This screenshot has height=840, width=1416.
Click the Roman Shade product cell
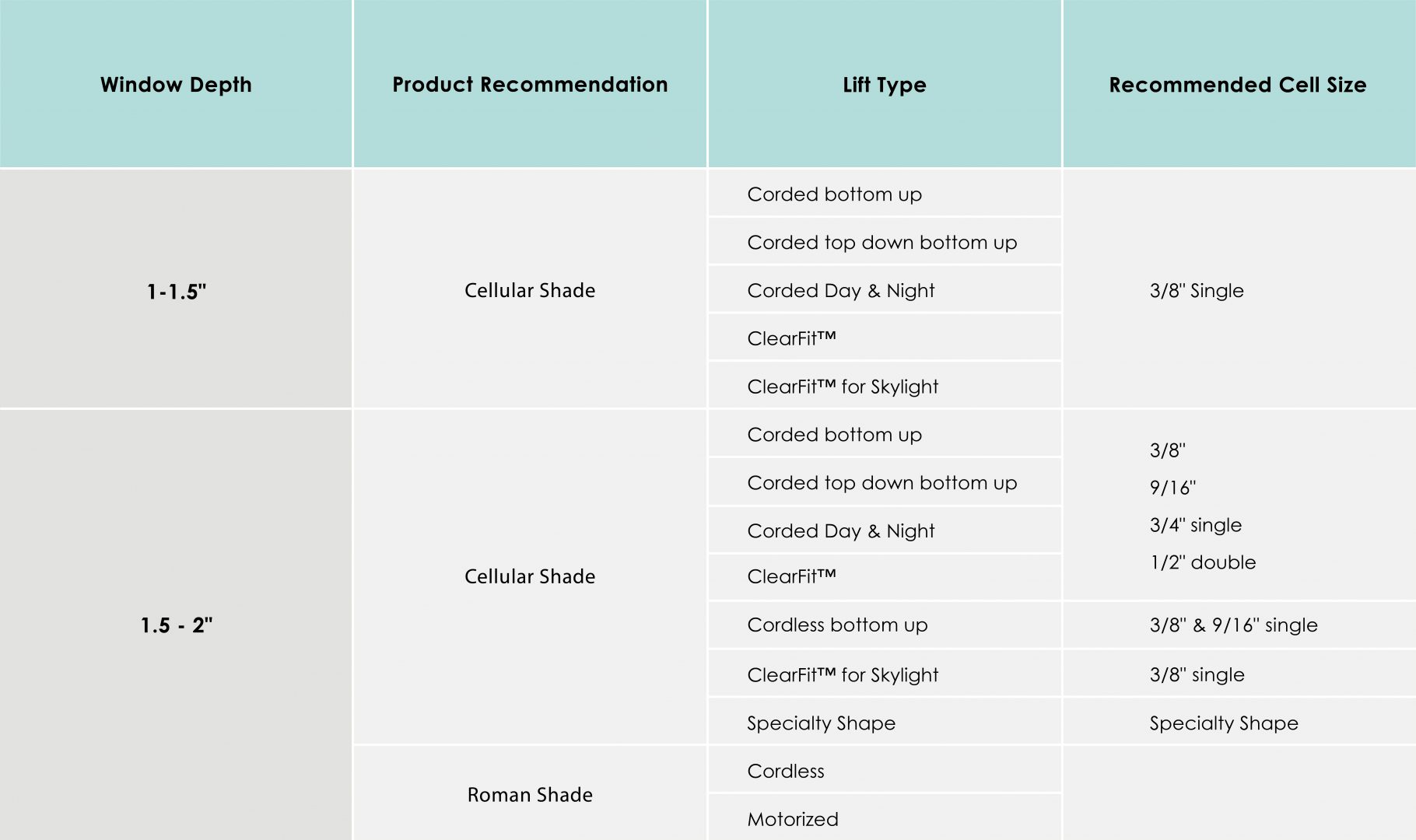coord(530,794)
